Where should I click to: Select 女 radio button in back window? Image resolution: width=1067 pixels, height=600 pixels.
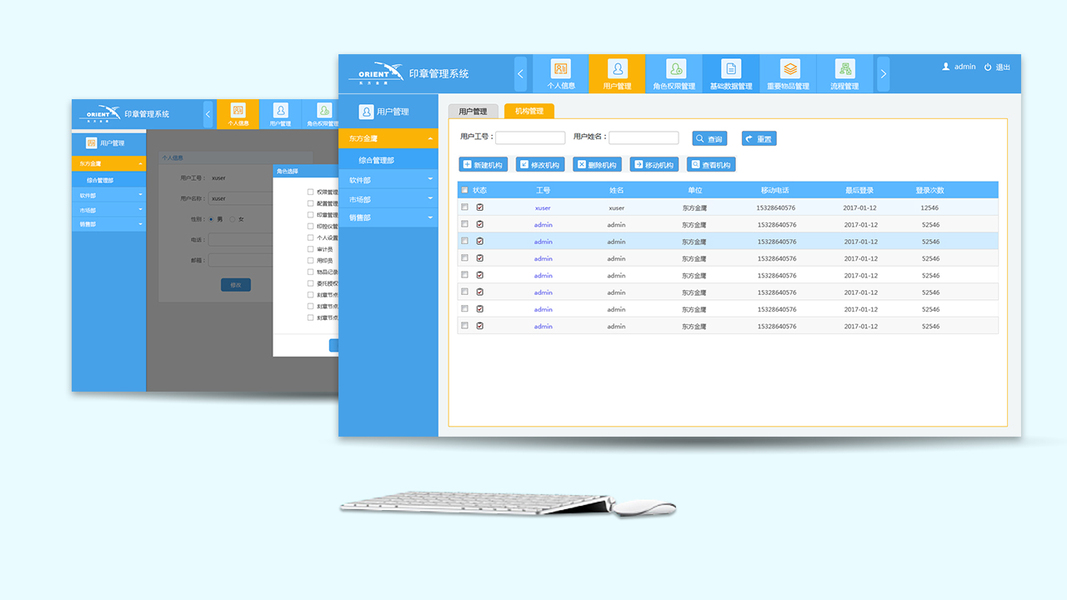point(232,219)
